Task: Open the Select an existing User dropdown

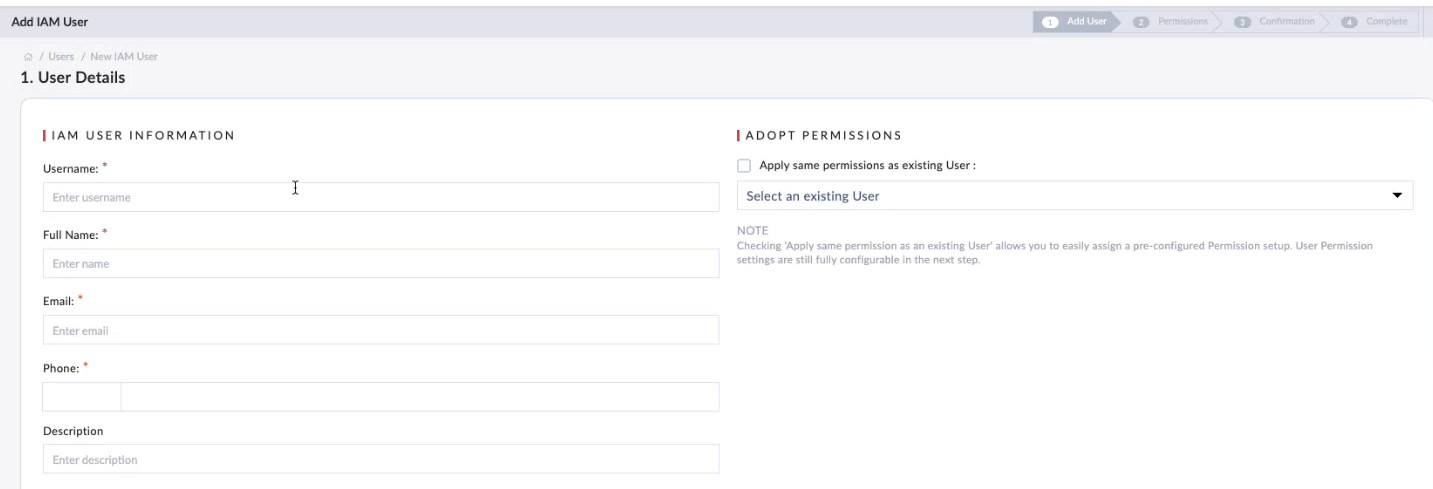Action: (x=1060, y=196)
